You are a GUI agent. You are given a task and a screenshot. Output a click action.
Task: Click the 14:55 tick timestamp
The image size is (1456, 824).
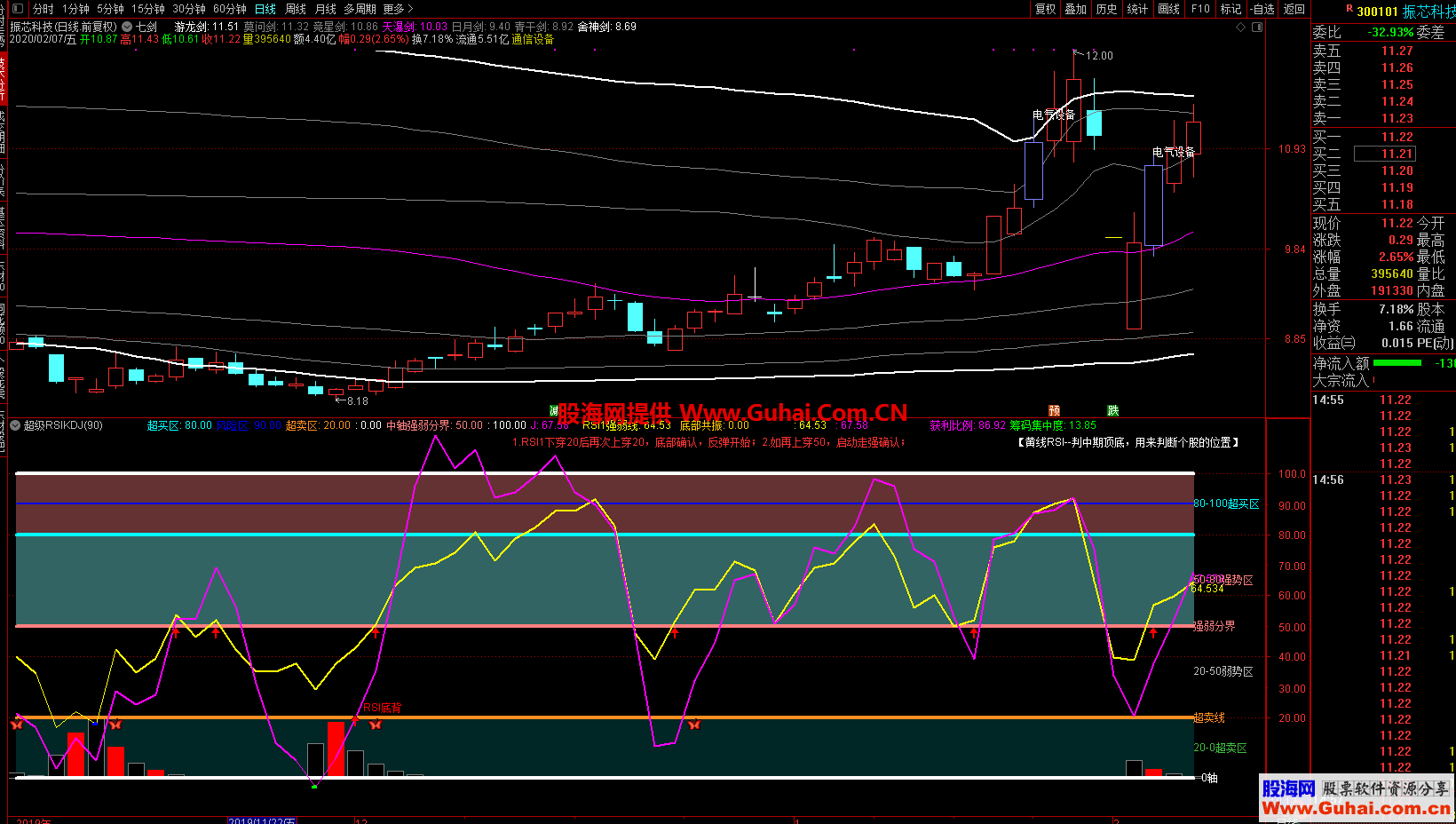click(x=1327, y=400)
